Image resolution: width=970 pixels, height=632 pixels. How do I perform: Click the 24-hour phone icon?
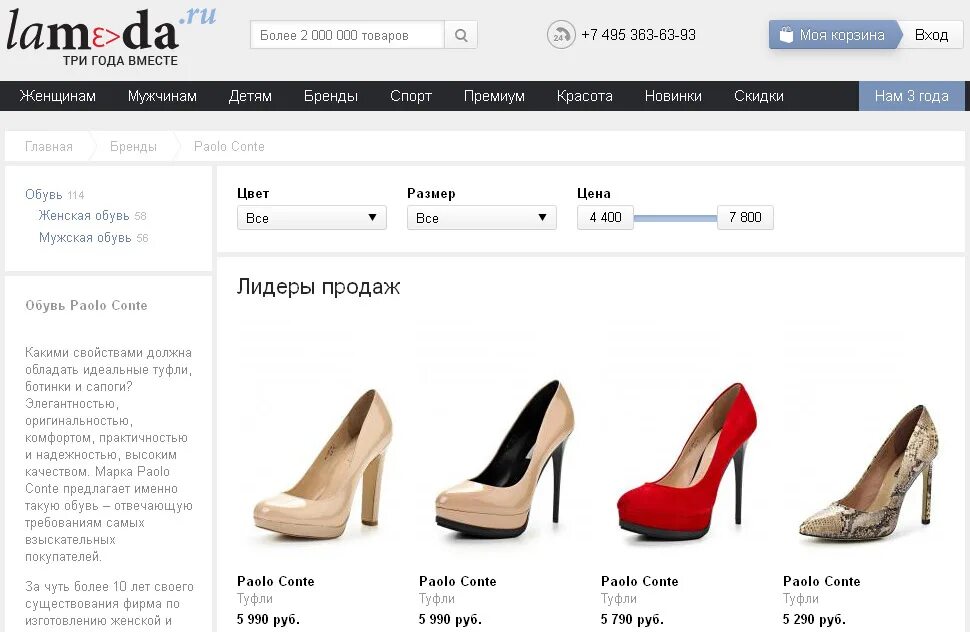click(560, 35)
